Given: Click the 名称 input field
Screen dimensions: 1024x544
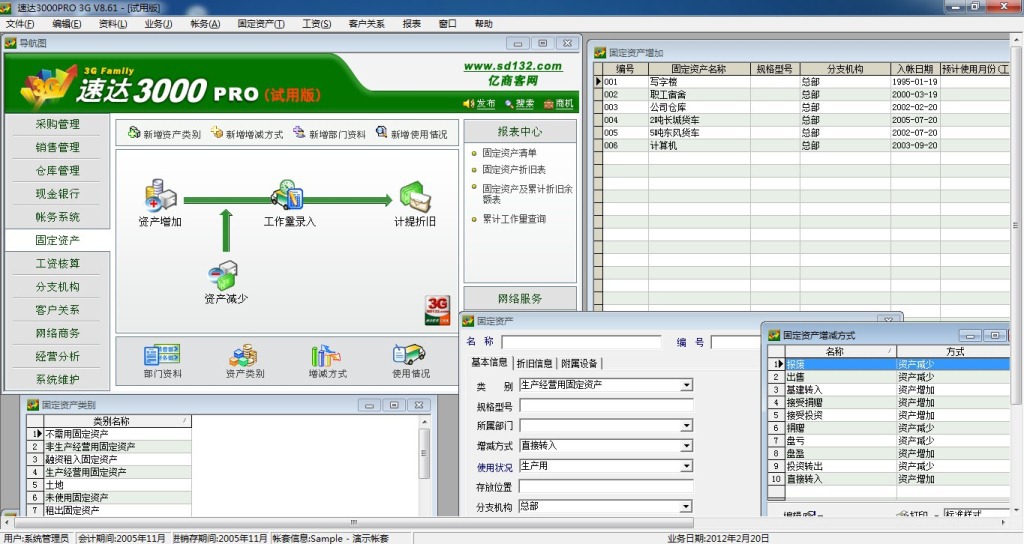Looking at the screenshot, I should click(581, 342).
